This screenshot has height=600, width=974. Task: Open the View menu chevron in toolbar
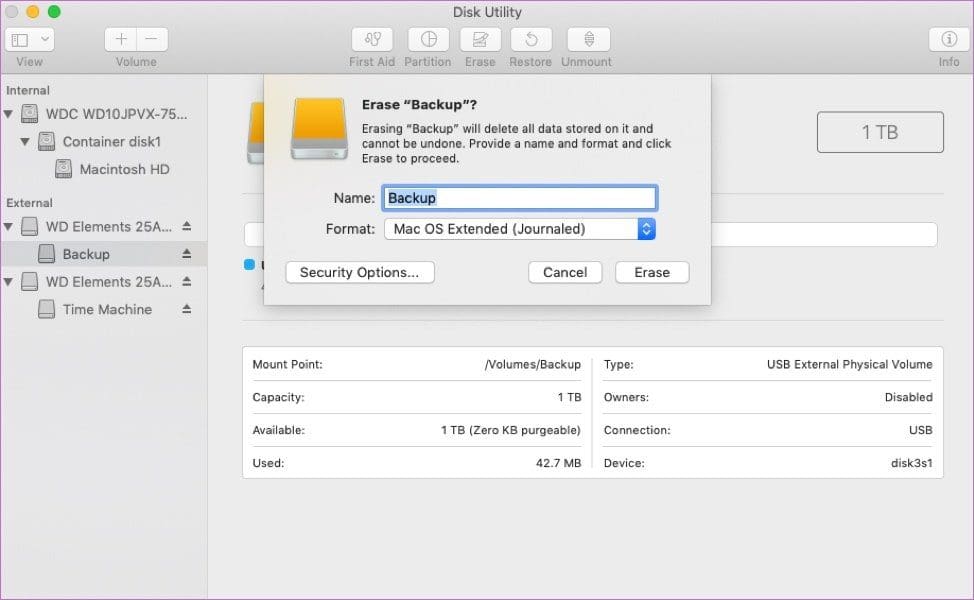[x=45, y=40]
